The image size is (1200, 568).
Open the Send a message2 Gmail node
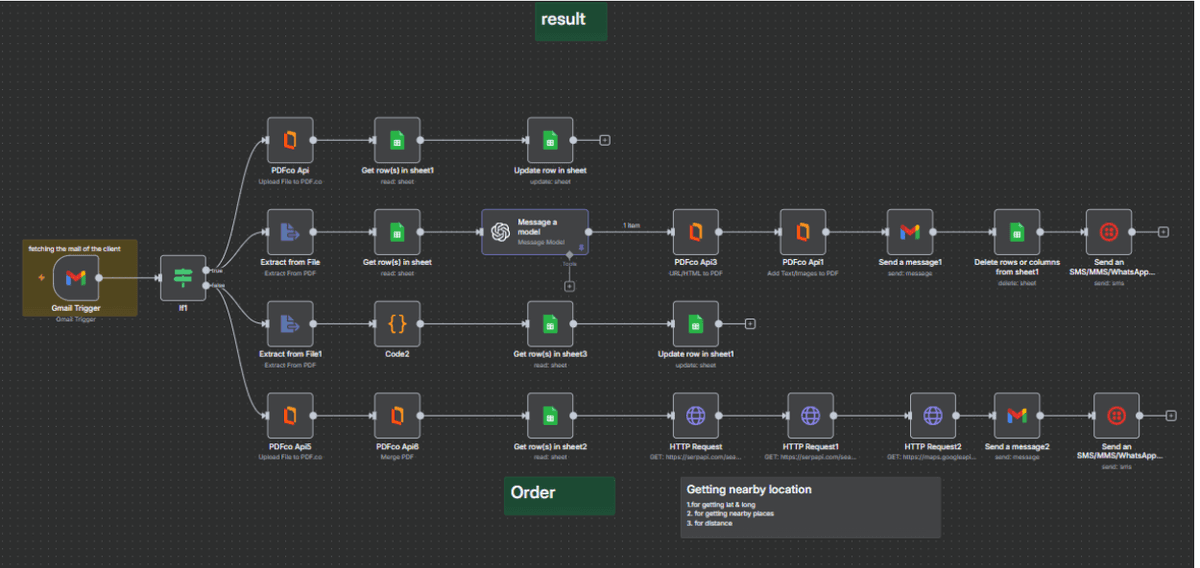1016,416
